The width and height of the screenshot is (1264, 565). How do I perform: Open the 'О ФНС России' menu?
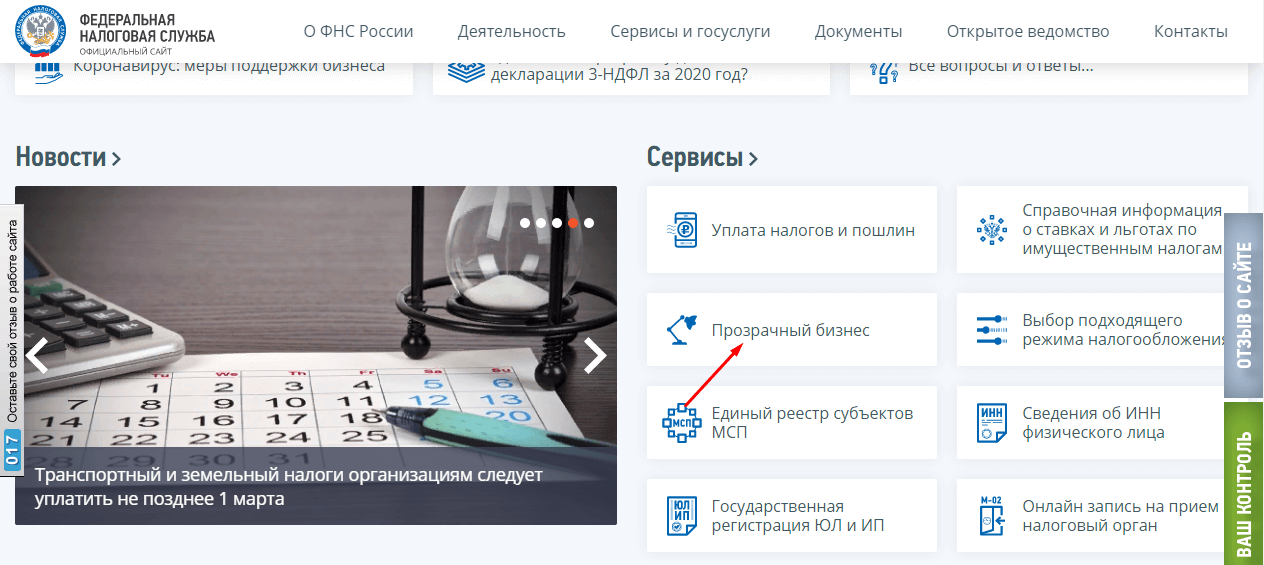pyautogui.click(x=358, y=31)
